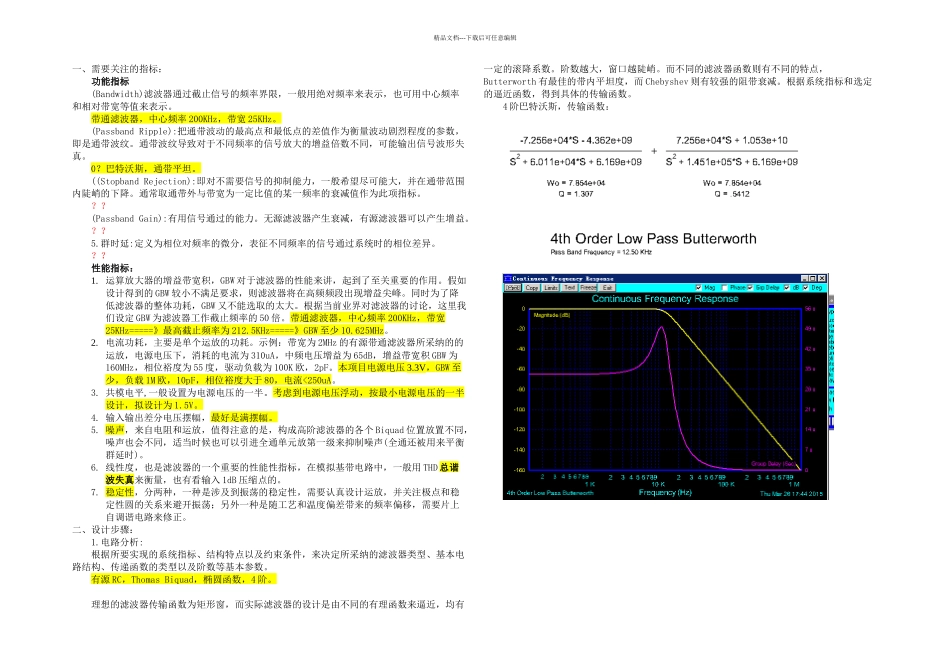The height and width of the screenshot is (672, 950).
Task: Click the highlighted word '噪声' in item 5
Action: pos(115,430)
